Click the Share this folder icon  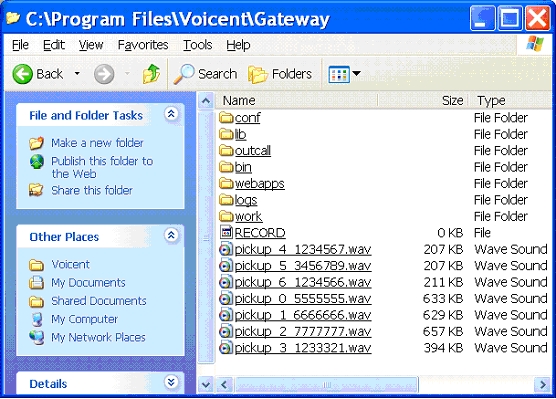[x=36, y=190]
